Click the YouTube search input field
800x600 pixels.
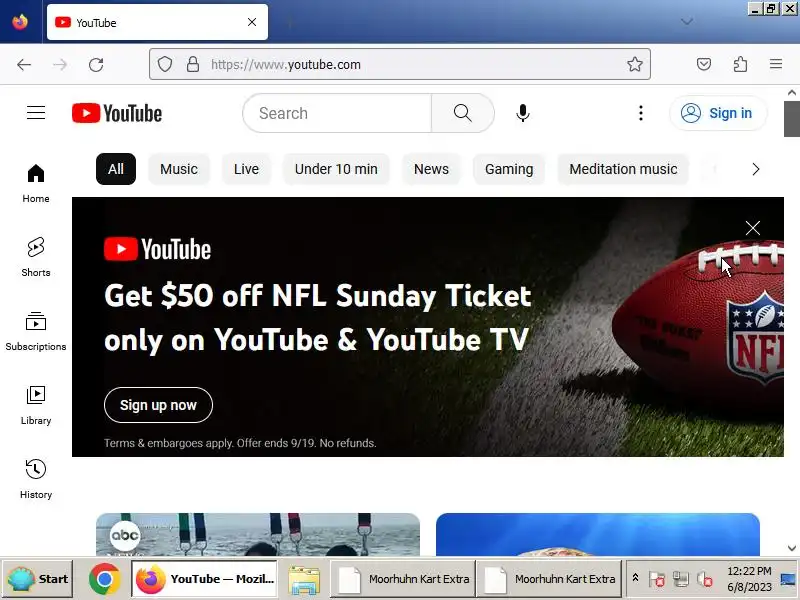click(337, 113)
